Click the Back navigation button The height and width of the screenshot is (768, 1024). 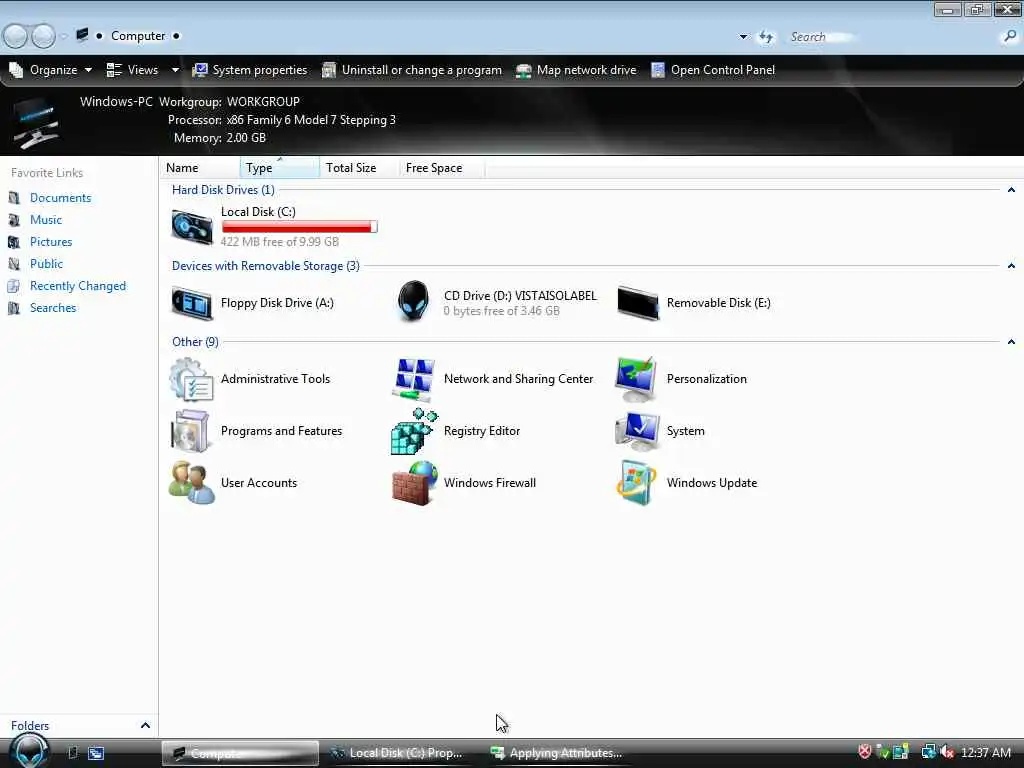coord(16,37)
